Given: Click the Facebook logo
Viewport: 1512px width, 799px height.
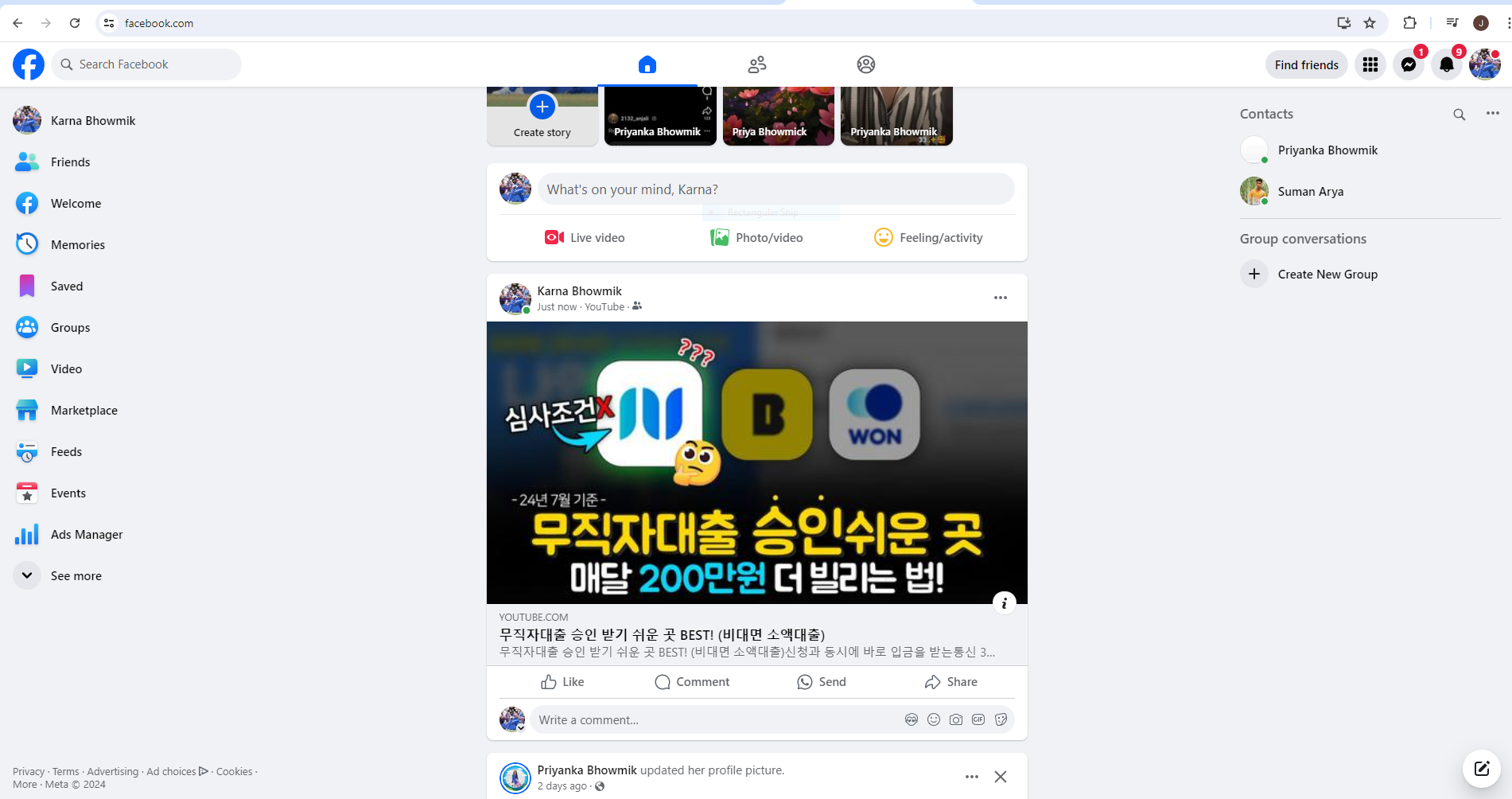Looking at the screenshot, I should point(29,64).
